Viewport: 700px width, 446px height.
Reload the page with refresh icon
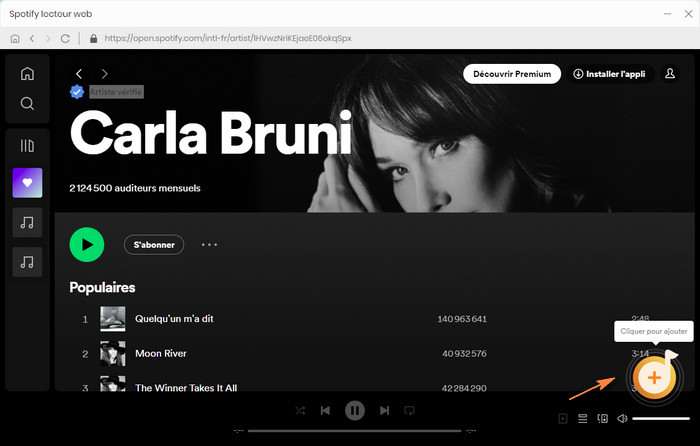click(65, 38)
